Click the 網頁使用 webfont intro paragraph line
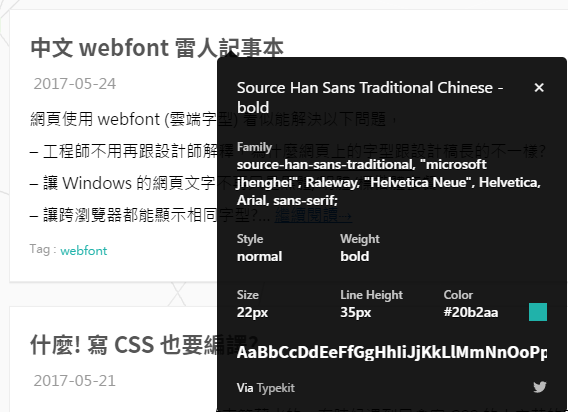The height and width of the screenshot is (414, 568). coord(214,119)
